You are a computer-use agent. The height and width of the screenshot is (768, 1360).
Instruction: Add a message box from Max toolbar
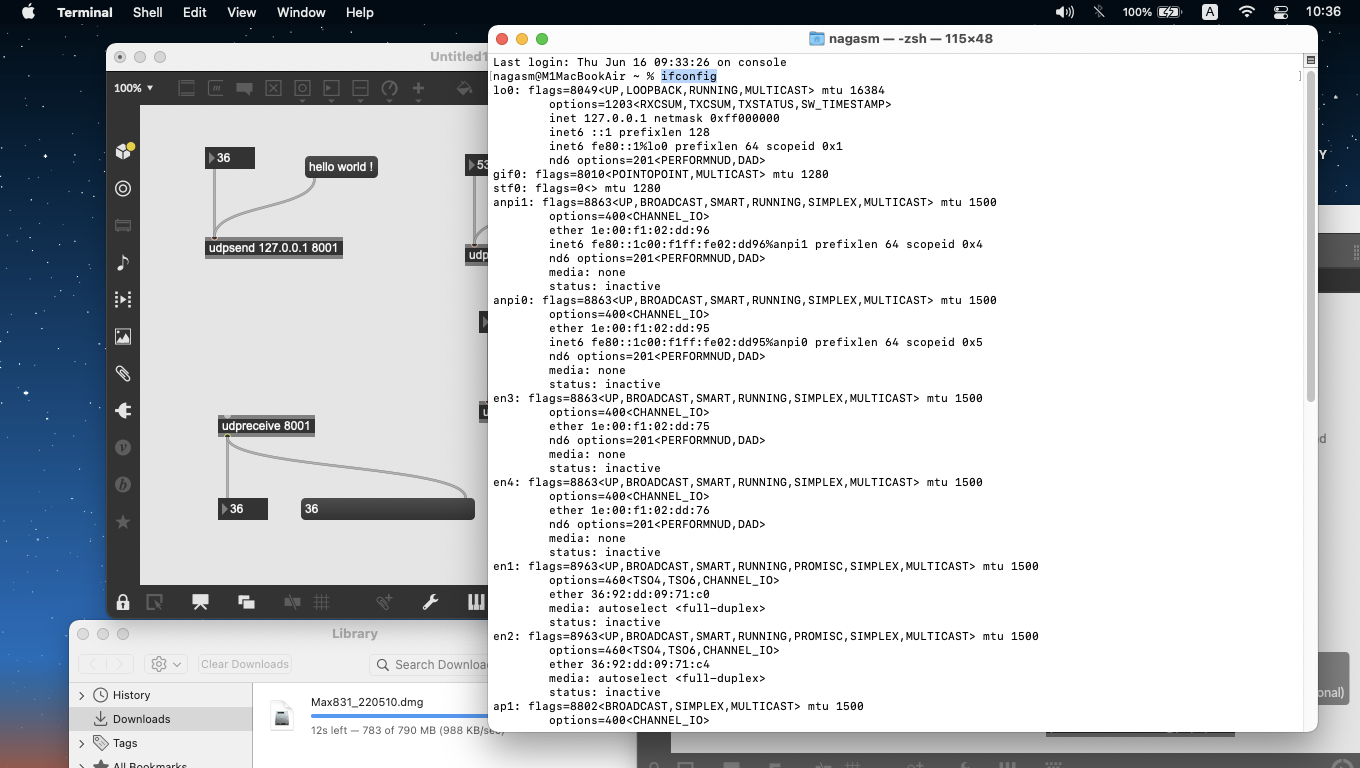[215, 88]
